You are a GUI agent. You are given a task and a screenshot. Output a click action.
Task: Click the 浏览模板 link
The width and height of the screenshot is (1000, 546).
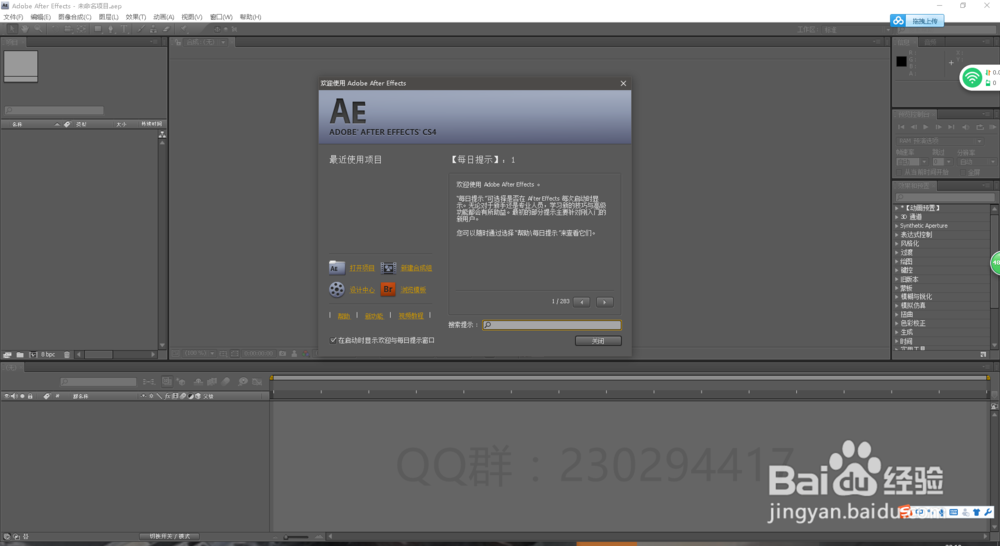pos(413,290)
